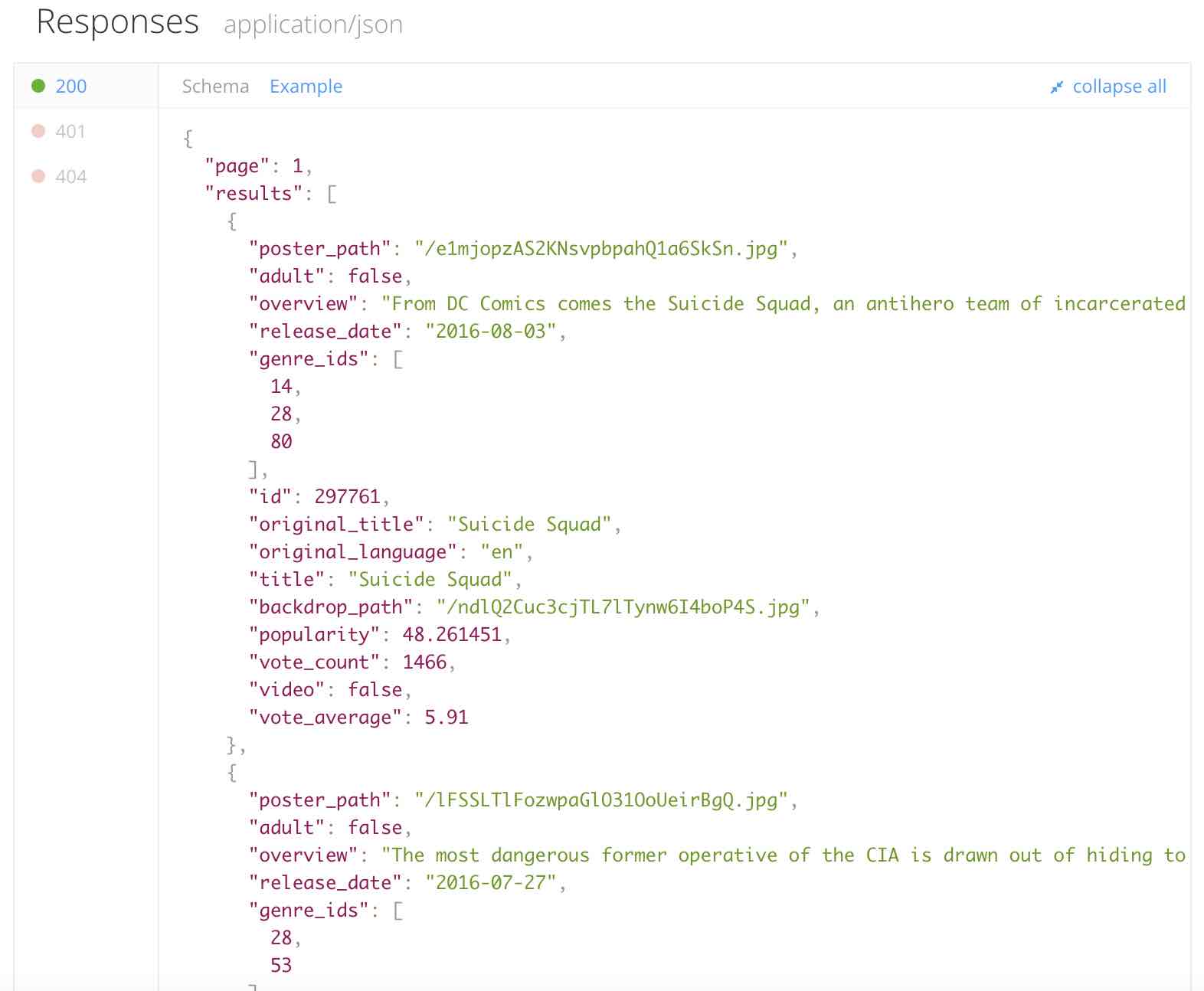Click the "page" key

click(237, 166)
